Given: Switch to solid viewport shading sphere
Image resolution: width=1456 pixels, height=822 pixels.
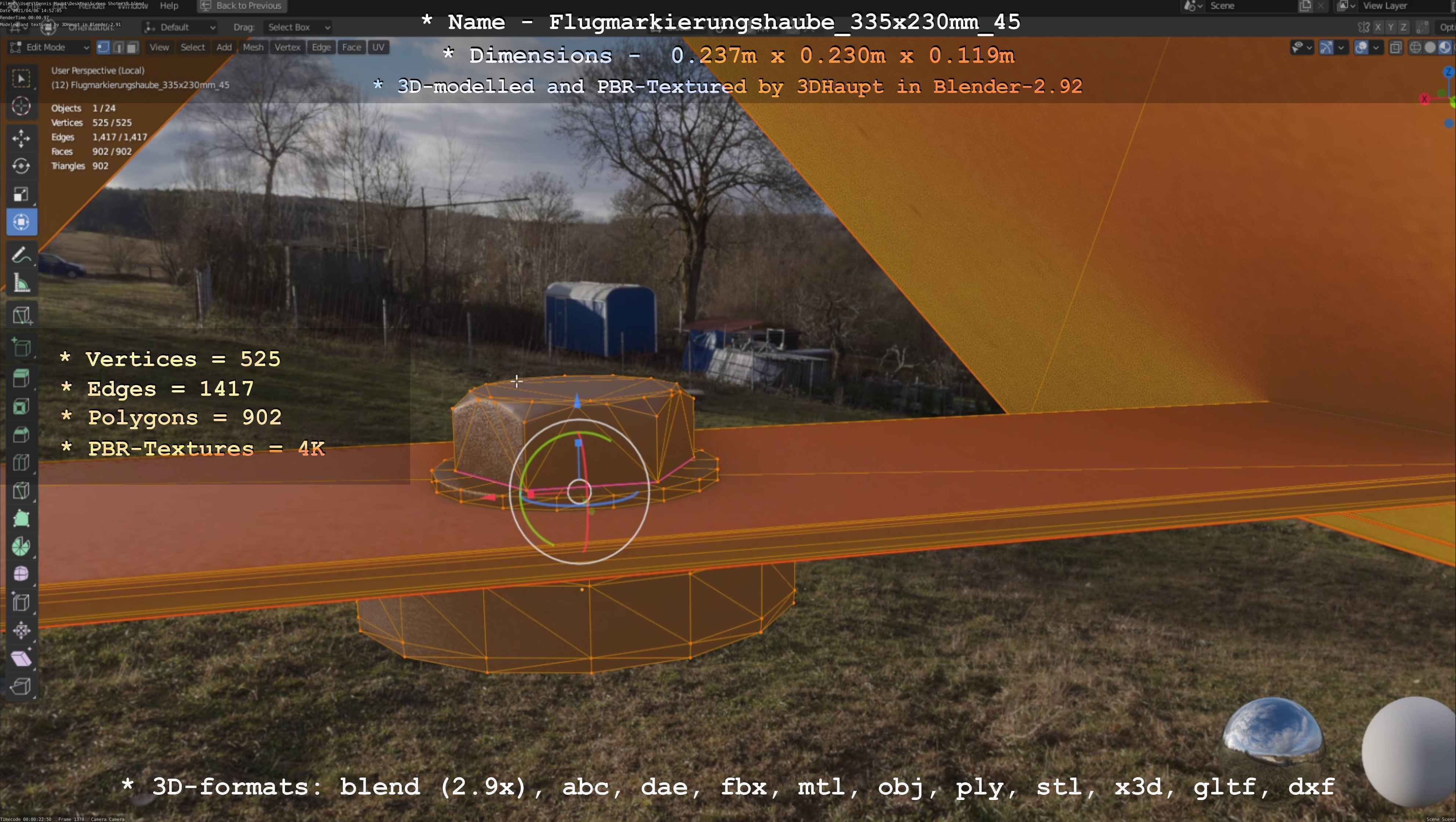Looking at the screenshot, I should [1430, 47].
